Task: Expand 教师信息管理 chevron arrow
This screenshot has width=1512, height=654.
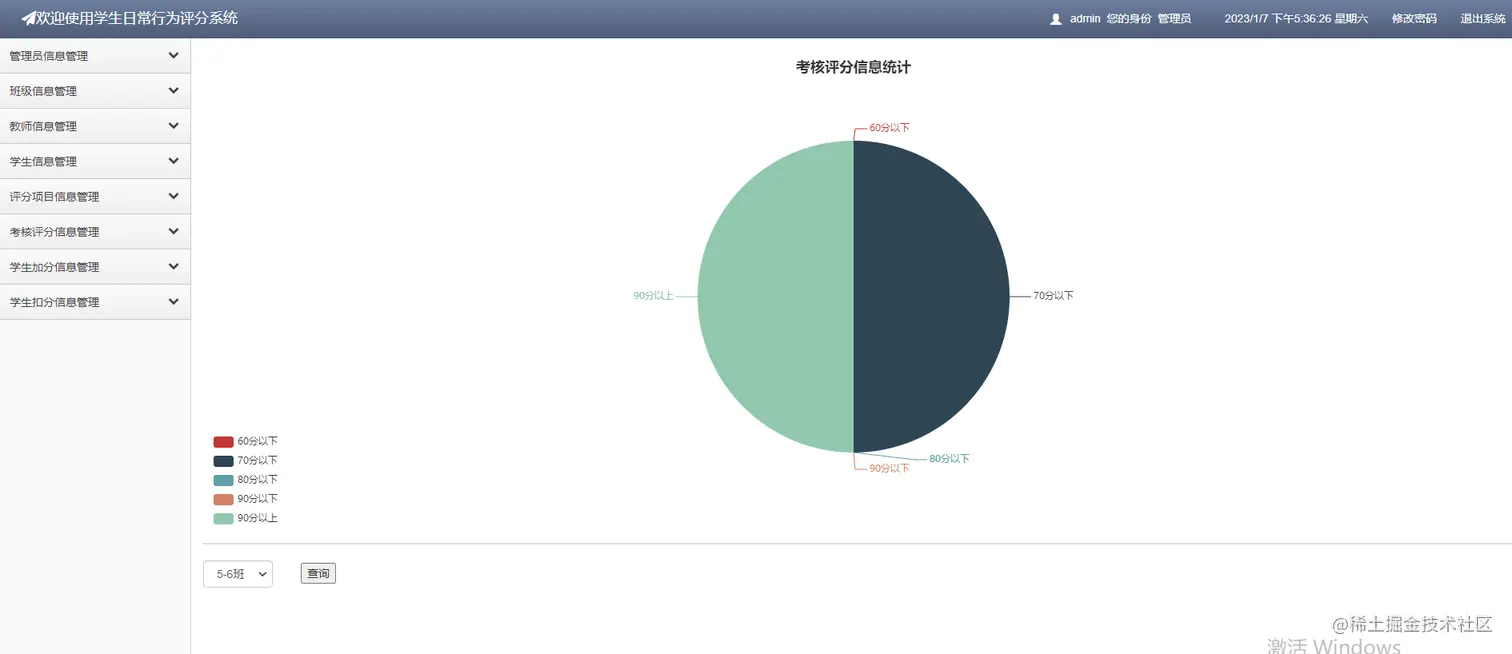Action: 174,126
